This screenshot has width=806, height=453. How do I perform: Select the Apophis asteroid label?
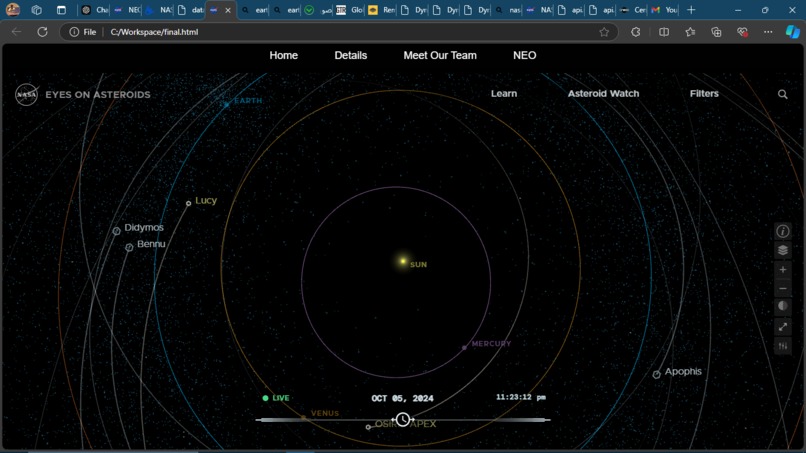click(x=683, y=371)
